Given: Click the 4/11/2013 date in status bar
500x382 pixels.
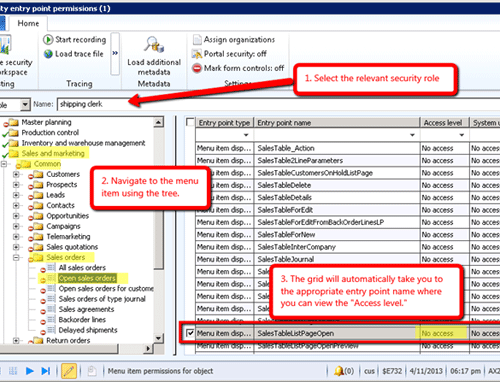Looking at the screenshot, I should pyautogui.click(x=426, y=371).
